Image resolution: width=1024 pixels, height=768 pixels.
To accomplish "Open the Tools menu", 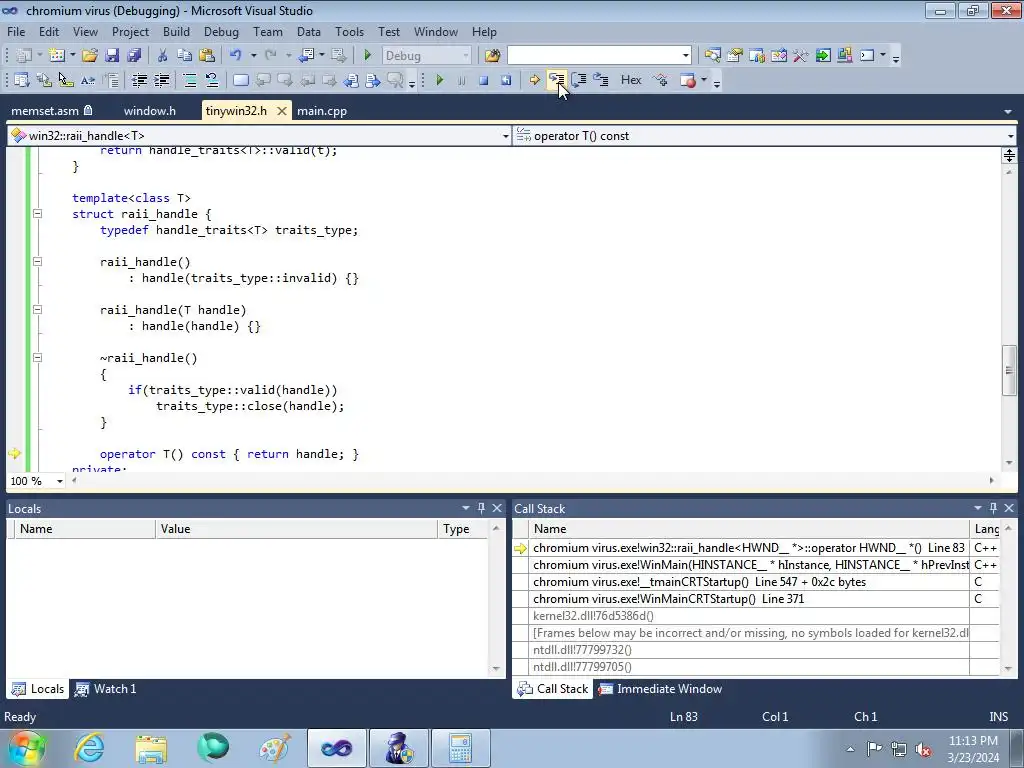I will pyautogui.click(x=349, y=31).
